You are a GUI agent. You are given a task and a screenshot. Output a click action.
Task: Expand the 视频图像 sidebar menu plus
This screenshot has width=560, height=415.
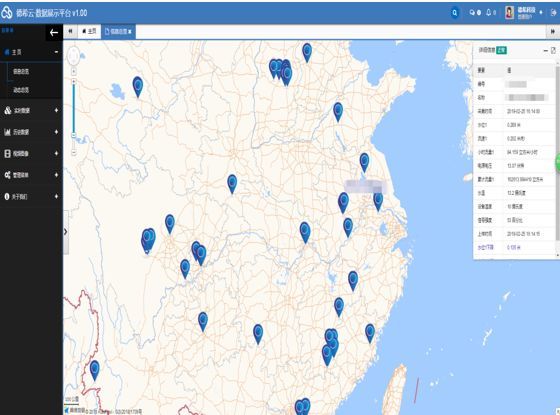(x=56, y=153)
